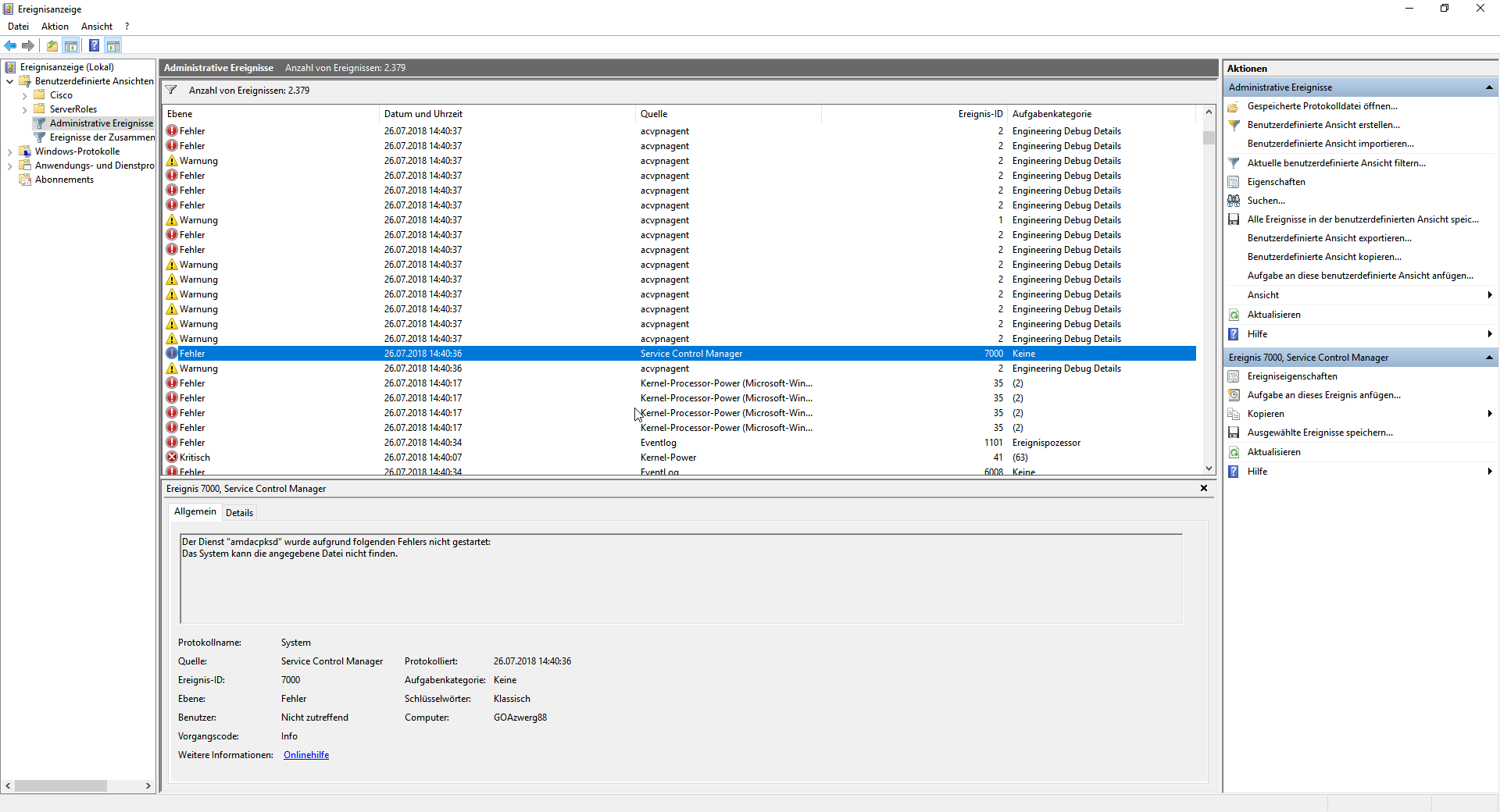This screenshot has width=1500, height=812.
Task: Click event list scrollbar up arrow
Action: tap(1209, 112)
